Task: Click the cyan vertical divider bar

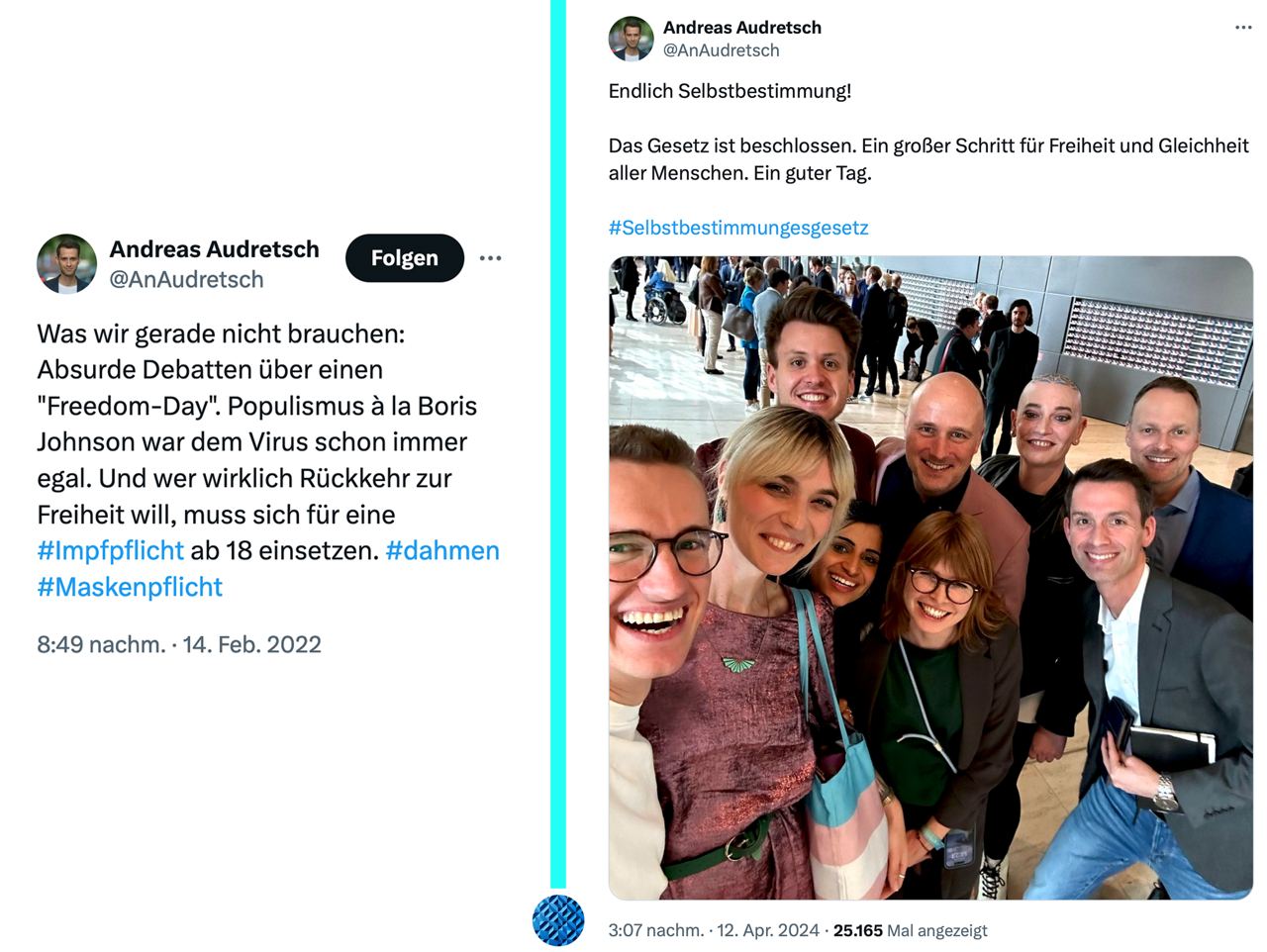Action: 558,444
